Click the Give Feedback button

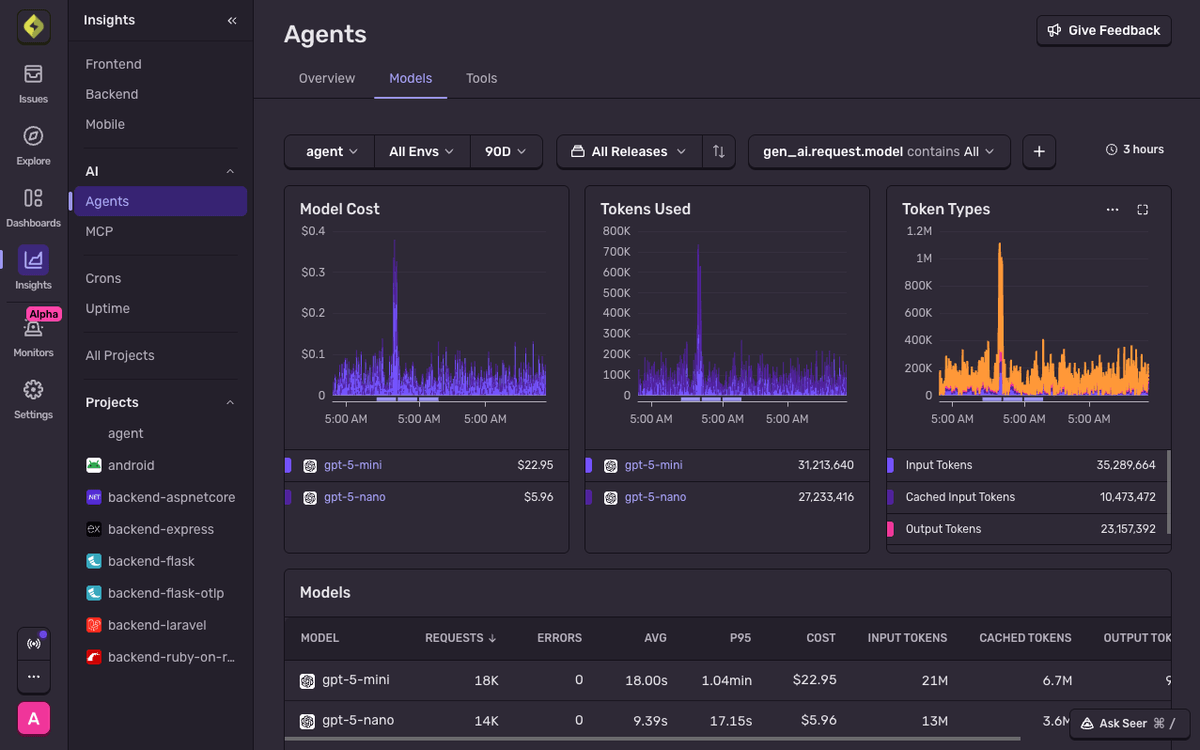[x=1103, y=30]
